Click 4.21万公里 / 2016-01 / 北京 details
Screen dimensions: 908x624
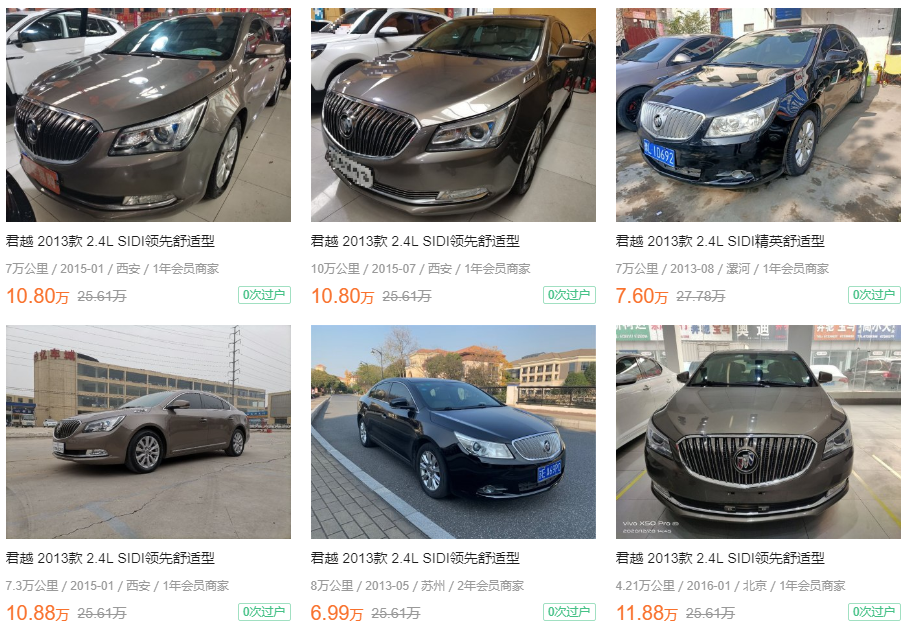click(x=730, y=586)
